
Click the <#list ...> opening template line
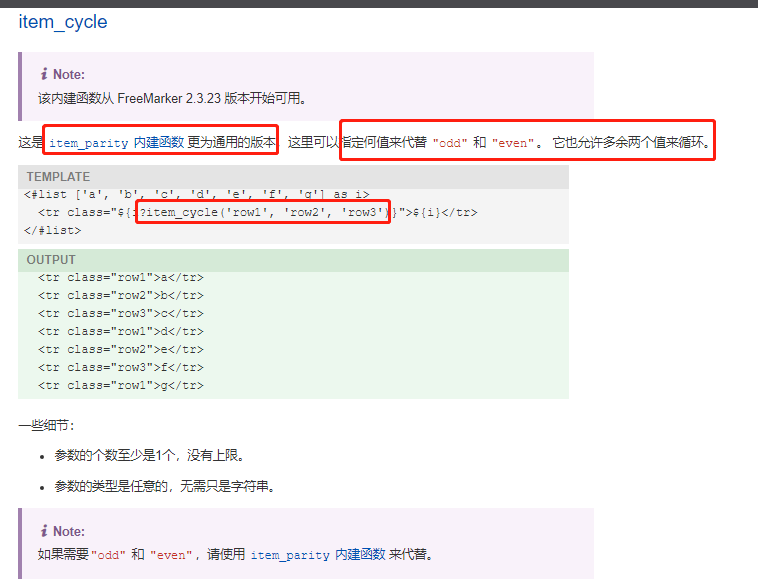[197, 194]
